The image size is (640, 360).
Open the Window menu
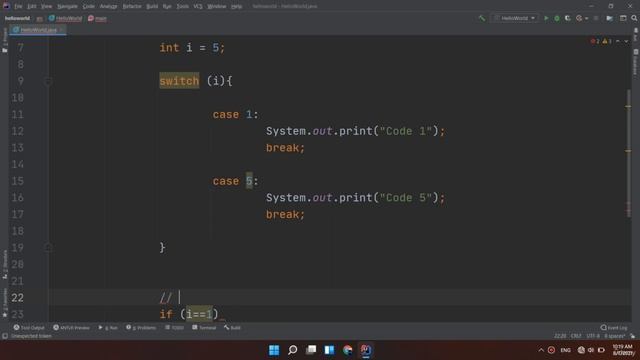point(217,6)
